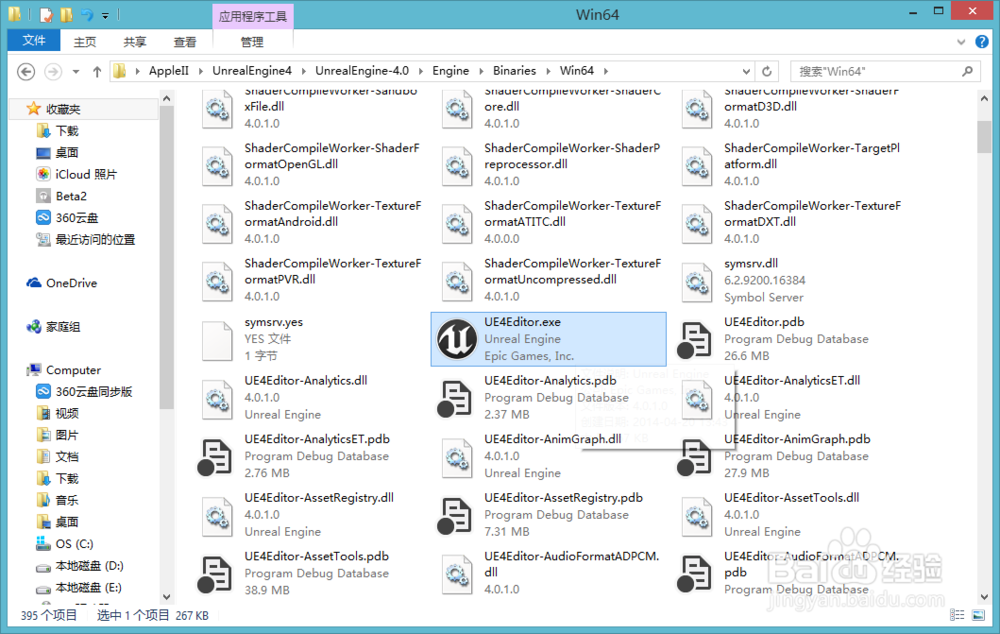
Task: Expand the address bar history dropdown
Action: [x=746, y=71]
